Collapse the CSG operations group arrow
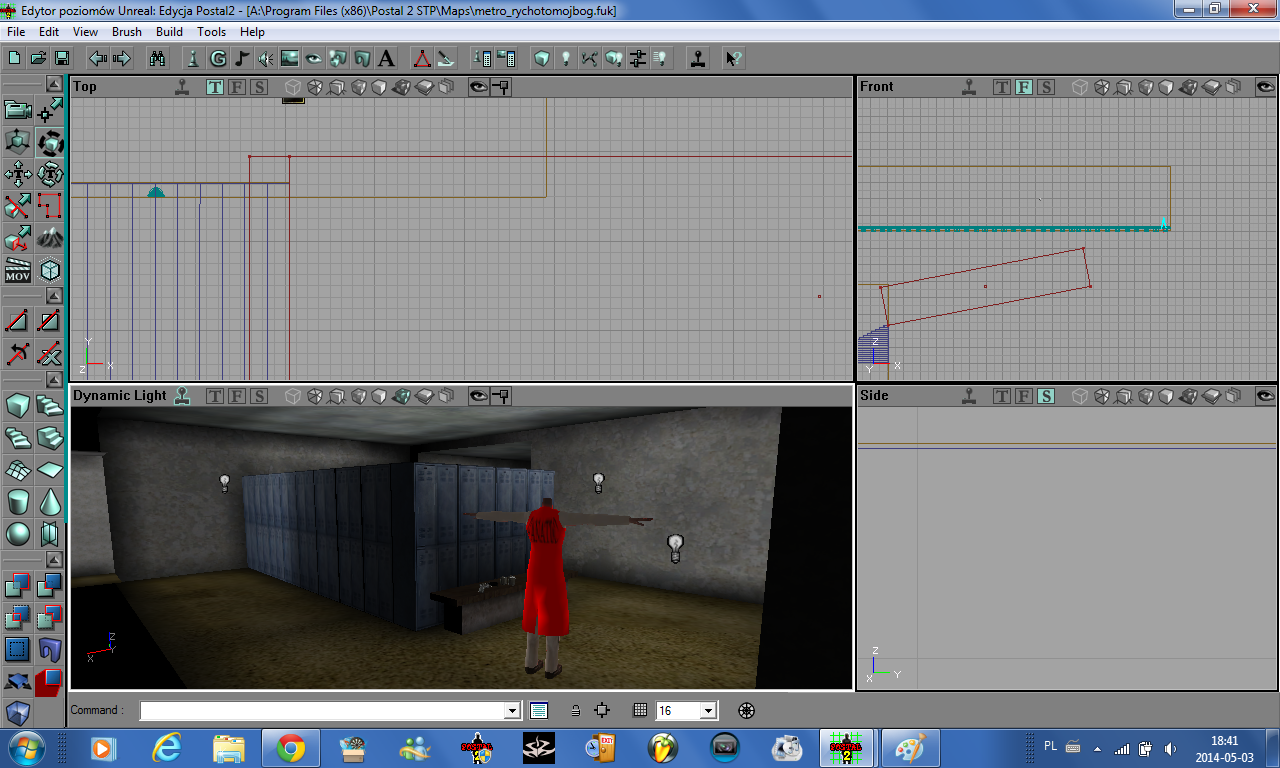1280x768 pixels. tap(54, 560)
